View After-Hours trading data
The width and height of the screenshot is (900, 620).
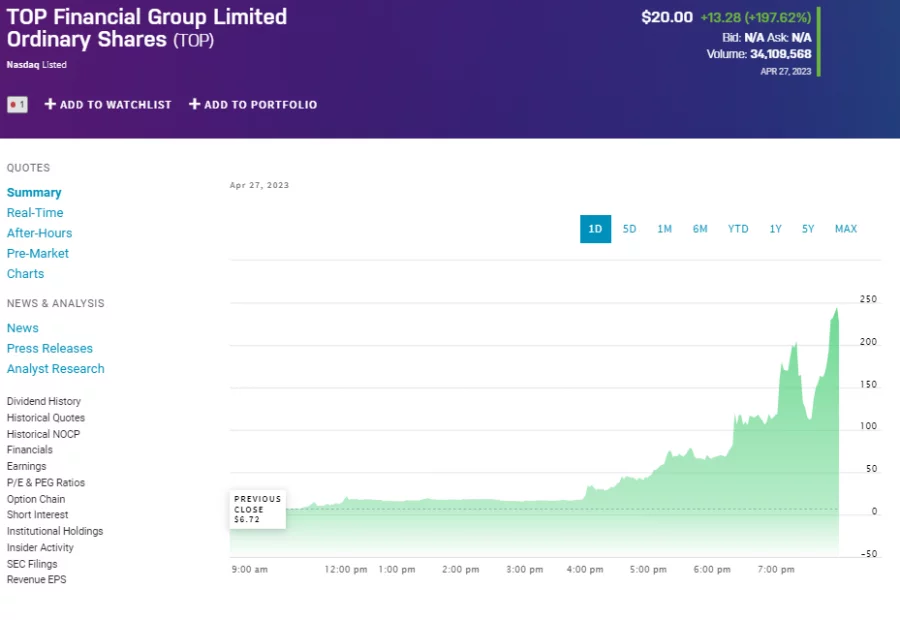point(40,233)
